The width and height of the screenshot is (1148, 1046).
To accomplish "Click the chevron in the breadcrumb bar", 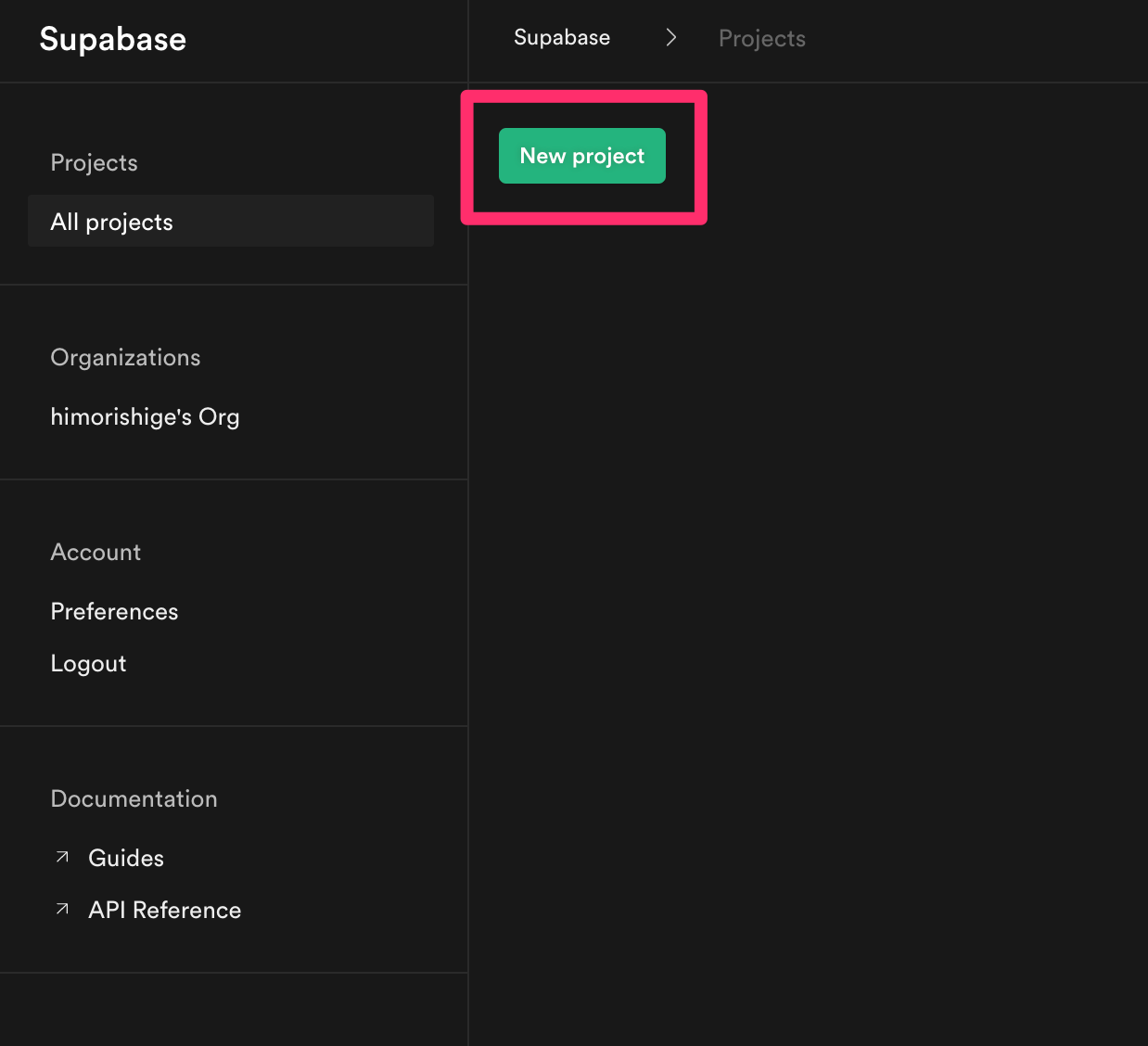I will (x=670, y=37).
